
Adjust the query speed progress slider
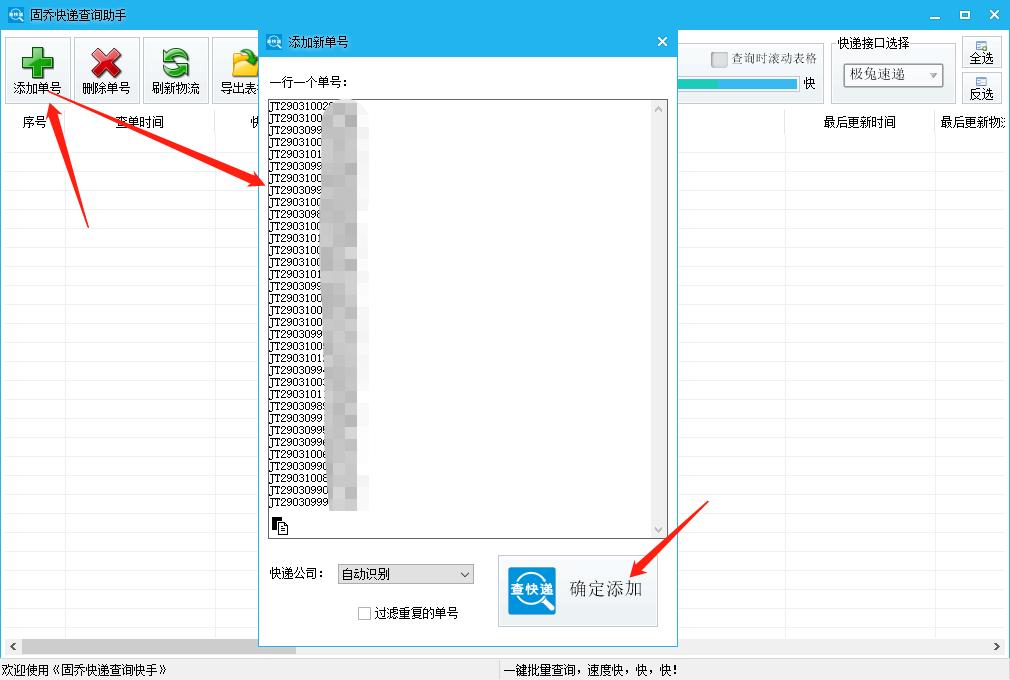tap(738, 84)
